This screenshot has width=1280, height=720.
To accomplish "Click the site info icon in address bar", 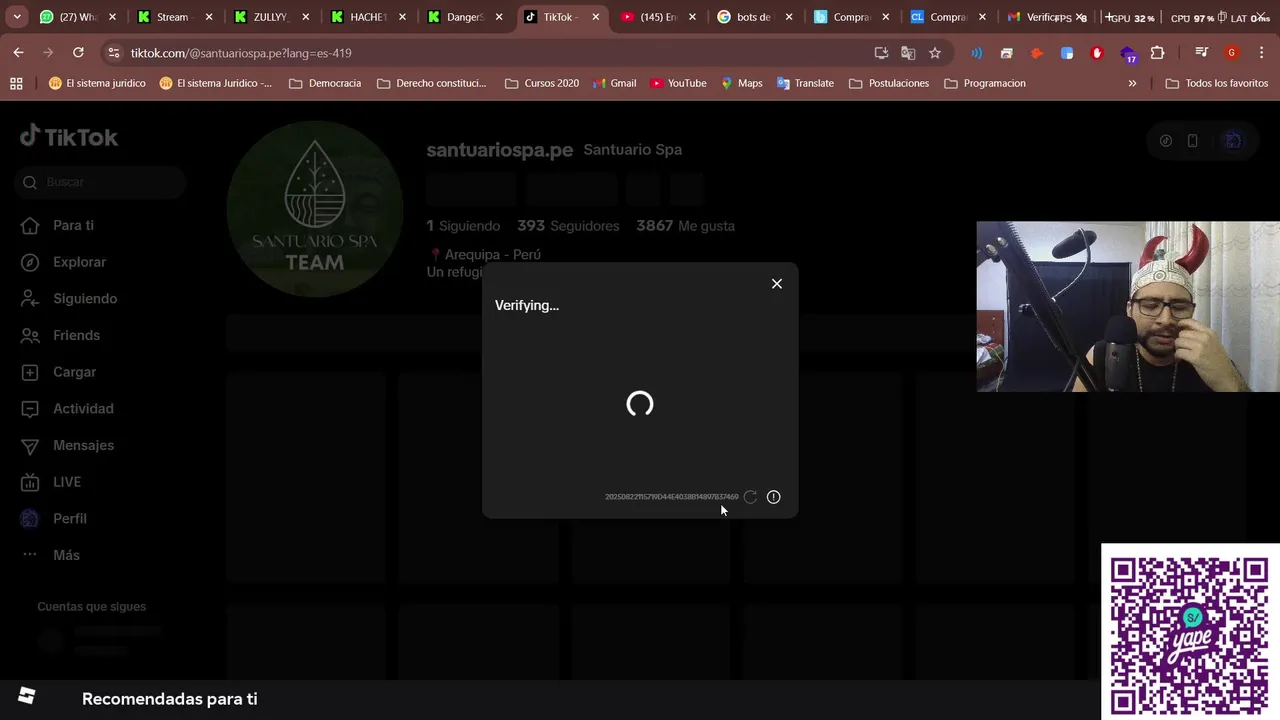I will pos(113,53).
